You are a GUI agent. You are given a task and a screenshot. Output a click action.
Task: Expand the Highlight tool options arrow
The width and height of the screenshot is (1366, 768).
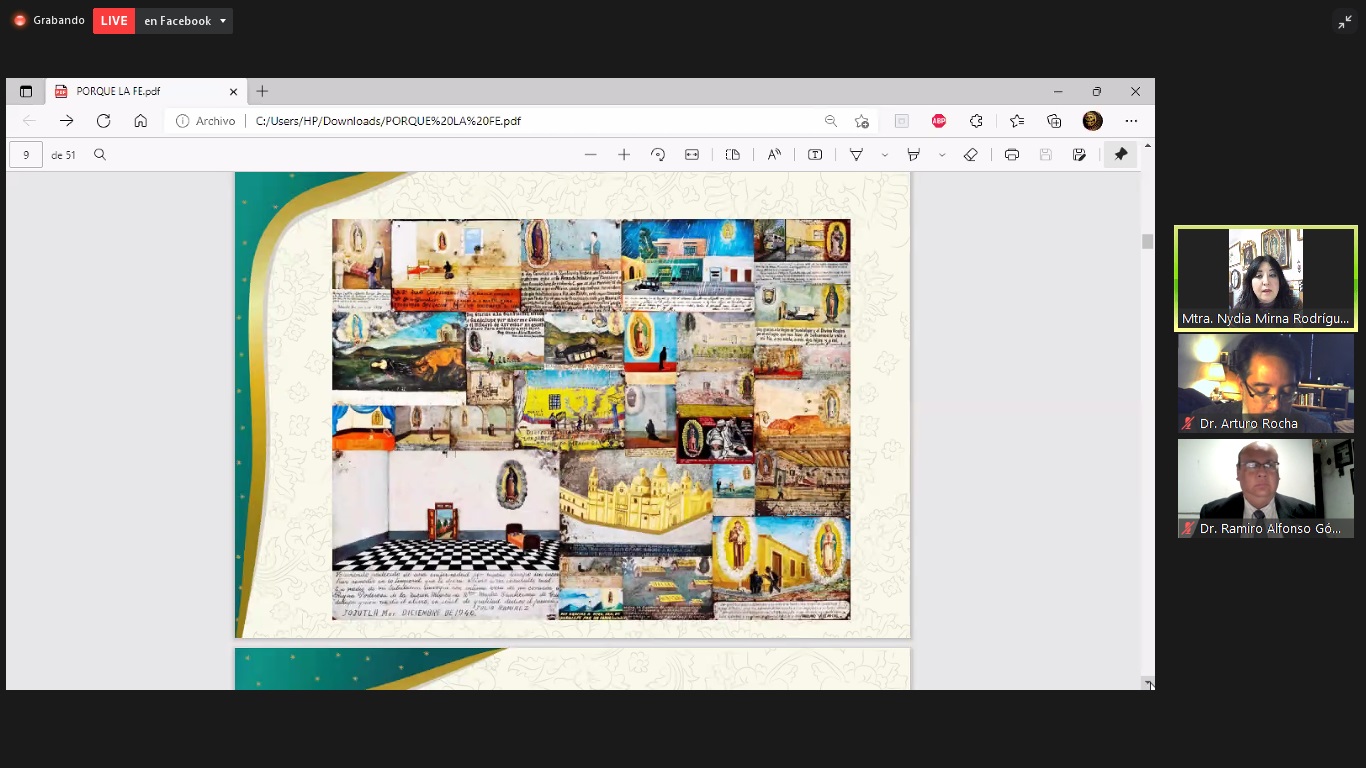click(942, 155)
